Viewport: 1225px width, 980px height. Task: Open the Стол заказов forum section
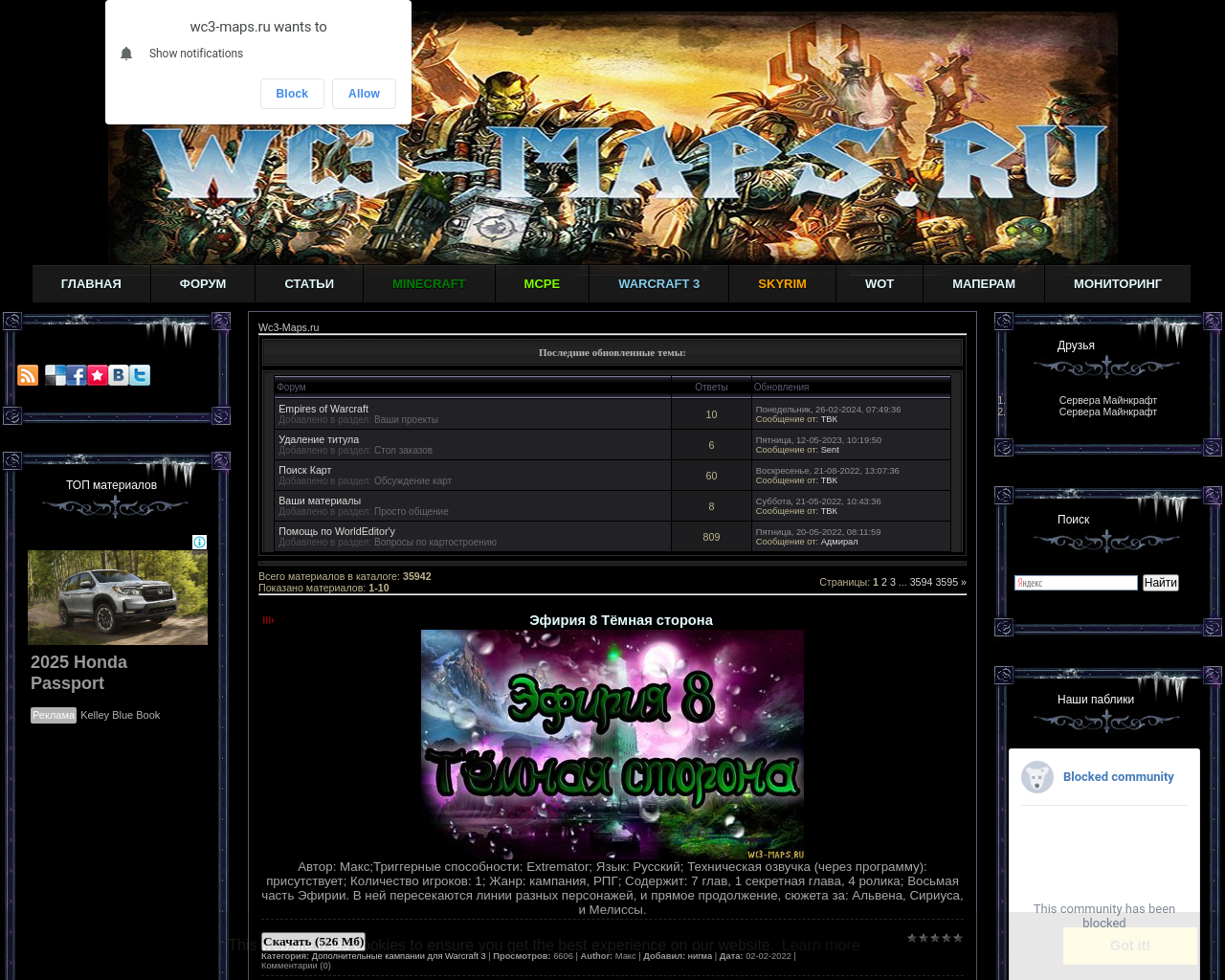click(403, 450)
